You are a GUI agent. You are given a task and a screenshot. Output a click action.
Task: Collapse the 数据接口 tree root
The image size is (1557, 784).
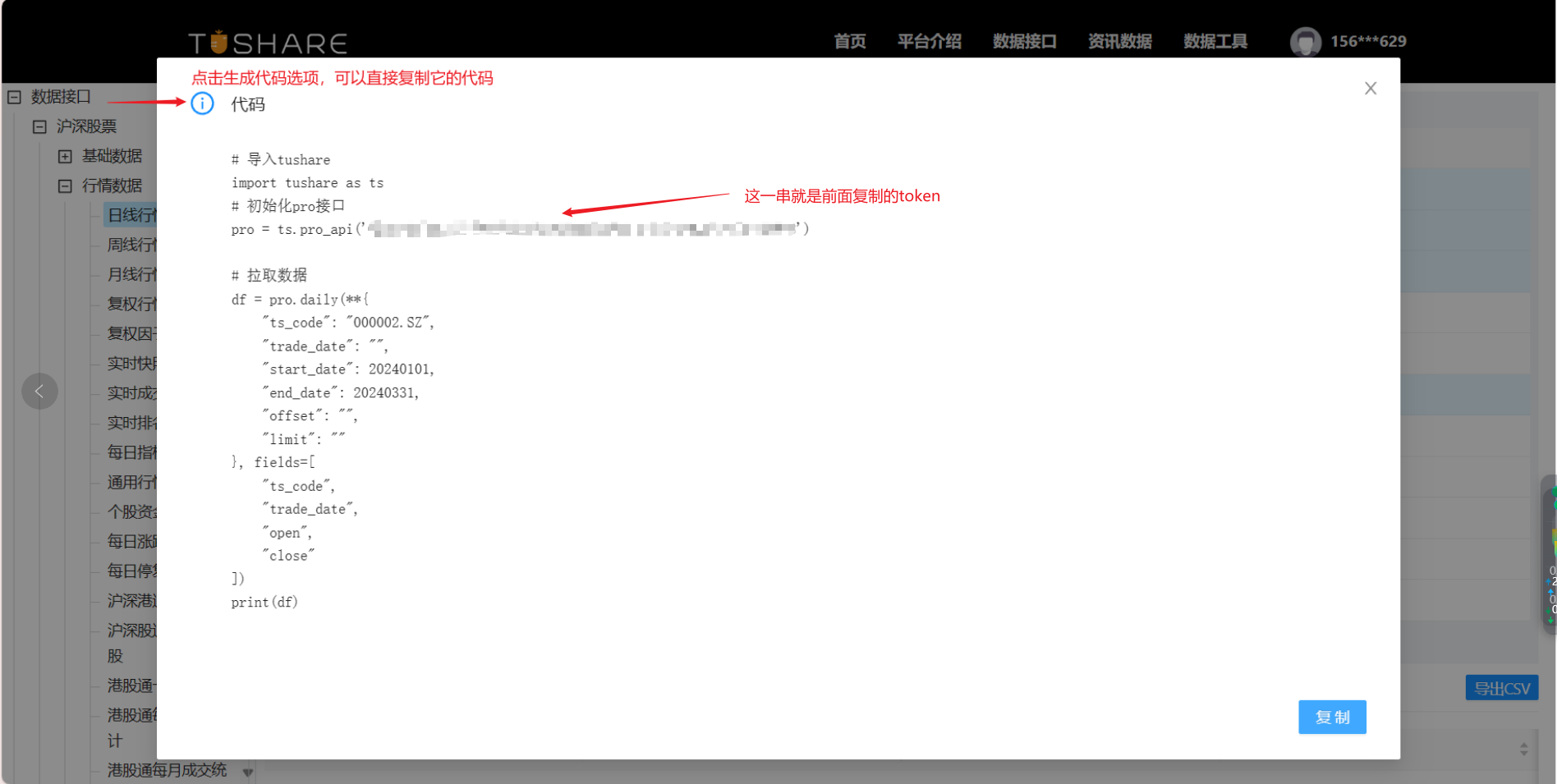tap(14, 97)
